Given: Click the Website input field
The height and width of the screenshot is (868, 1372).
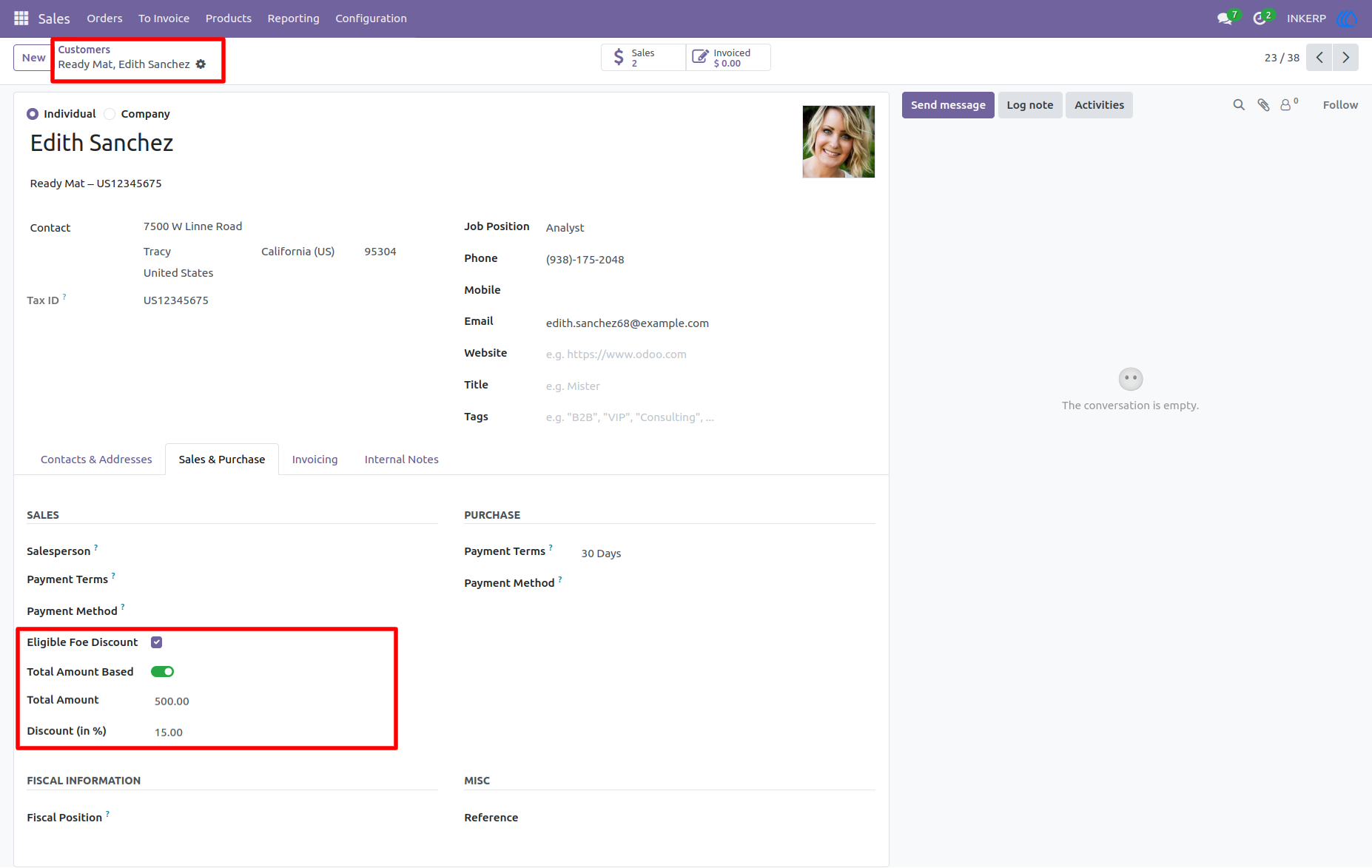Looking at the screenshot, I should (x=710, y=354).
